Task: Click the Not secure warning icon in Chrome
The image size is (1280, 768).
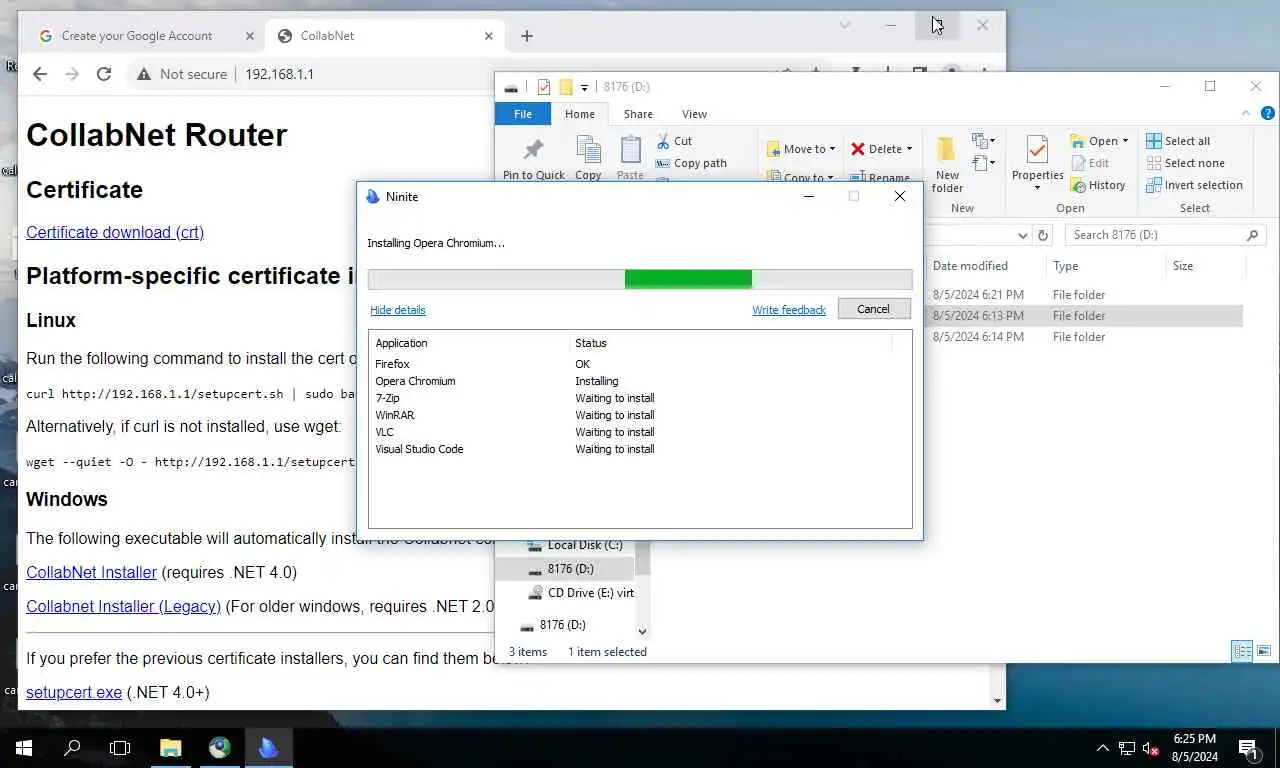Action: tap(144, 74)
